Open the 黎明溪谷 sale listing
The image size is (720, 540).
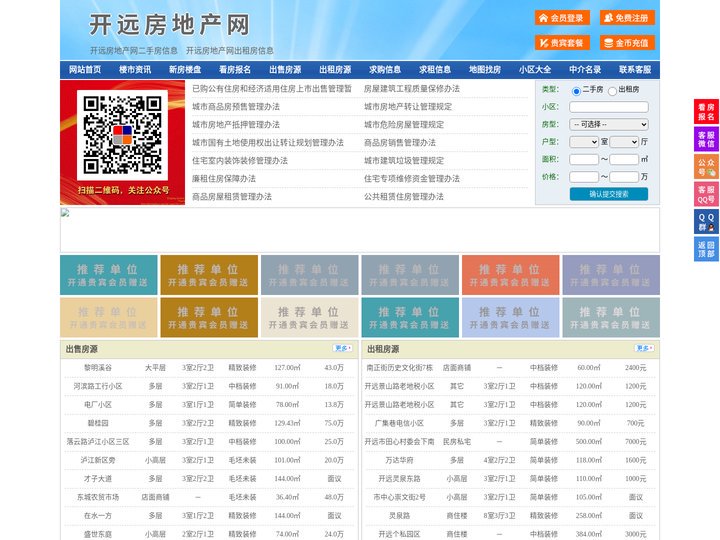98,368
